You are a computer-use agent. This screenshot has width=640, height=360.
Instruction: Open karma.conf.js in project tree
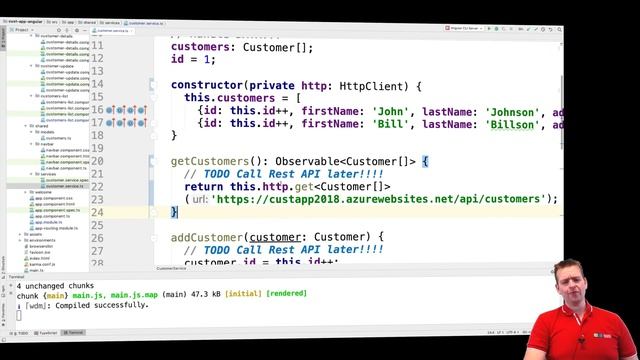click(x=40, y=264)
